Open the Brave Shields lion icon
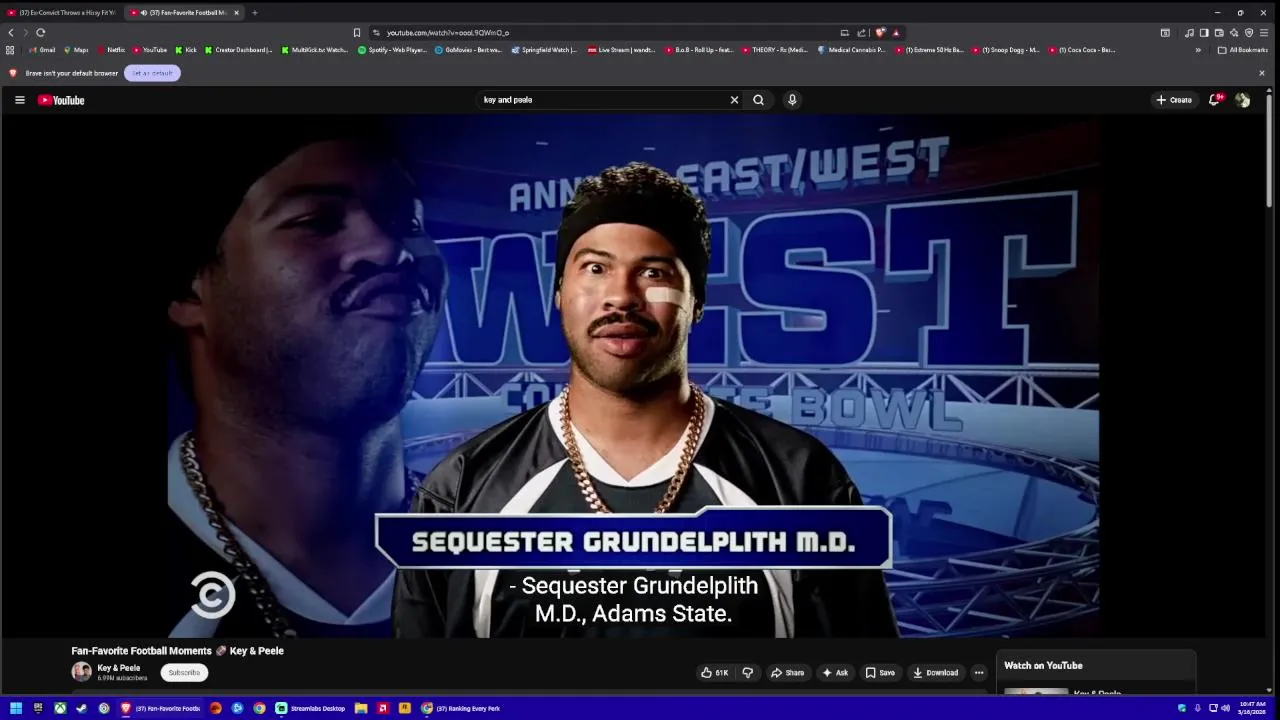The image size is (1280, 720). click(x=880, y=33)
